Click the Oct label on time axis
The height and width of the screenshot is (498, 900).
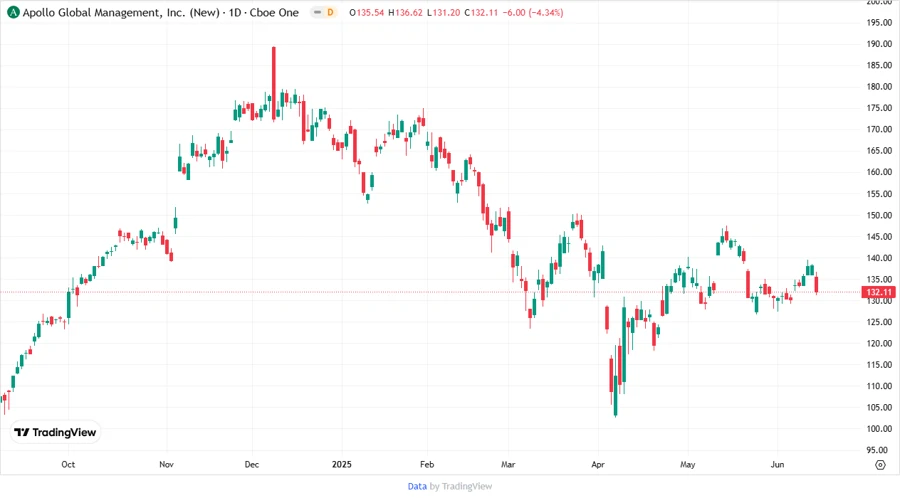point(68,464)
